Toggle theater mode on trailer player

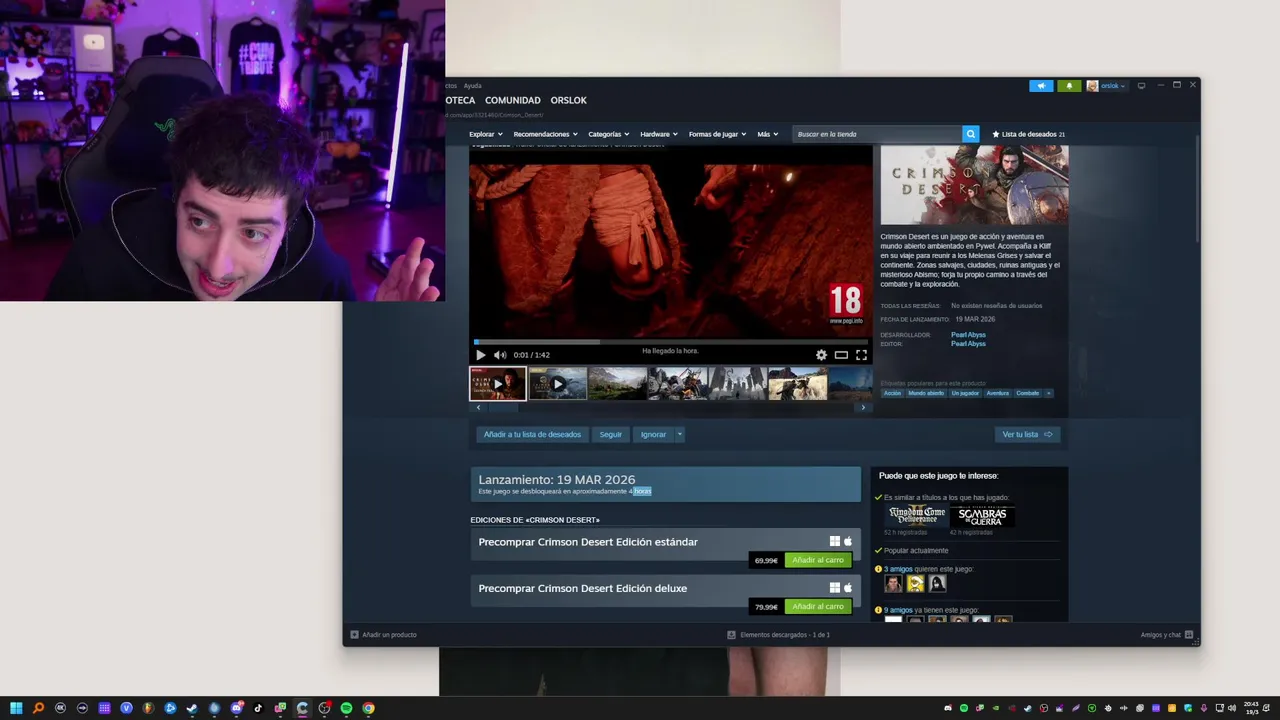(841, 355)
